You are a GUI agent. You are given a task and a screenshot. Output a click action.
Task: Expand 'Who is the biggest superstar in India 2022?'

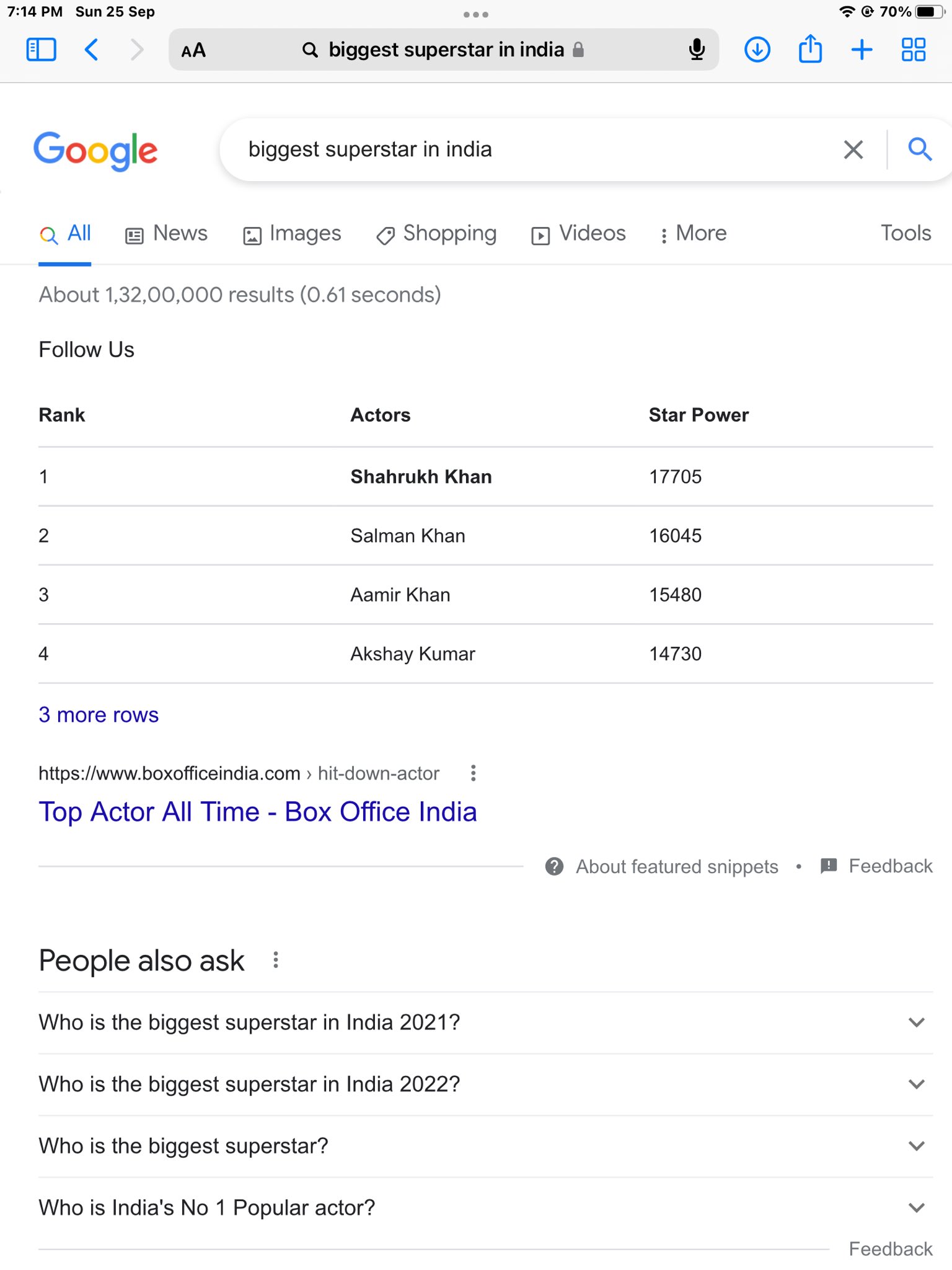coord(485,1085)
